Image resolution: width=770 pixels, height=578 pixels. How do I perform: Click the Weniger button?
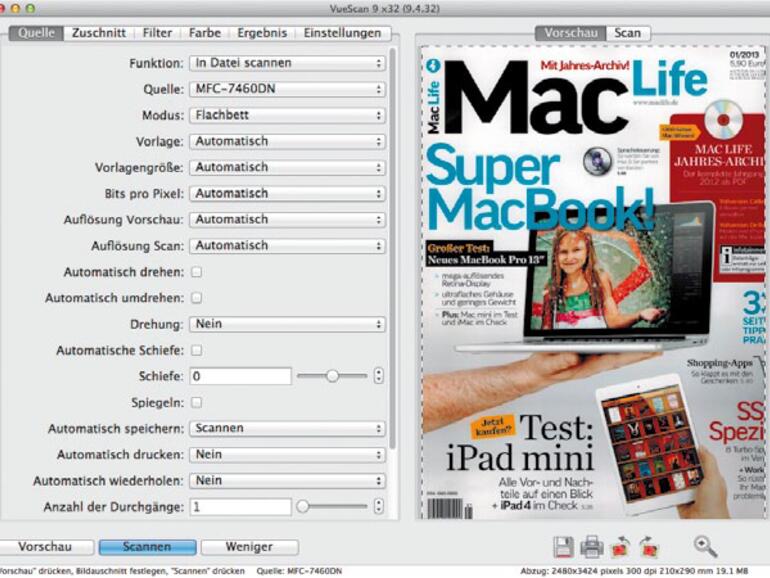pos(249,547)
